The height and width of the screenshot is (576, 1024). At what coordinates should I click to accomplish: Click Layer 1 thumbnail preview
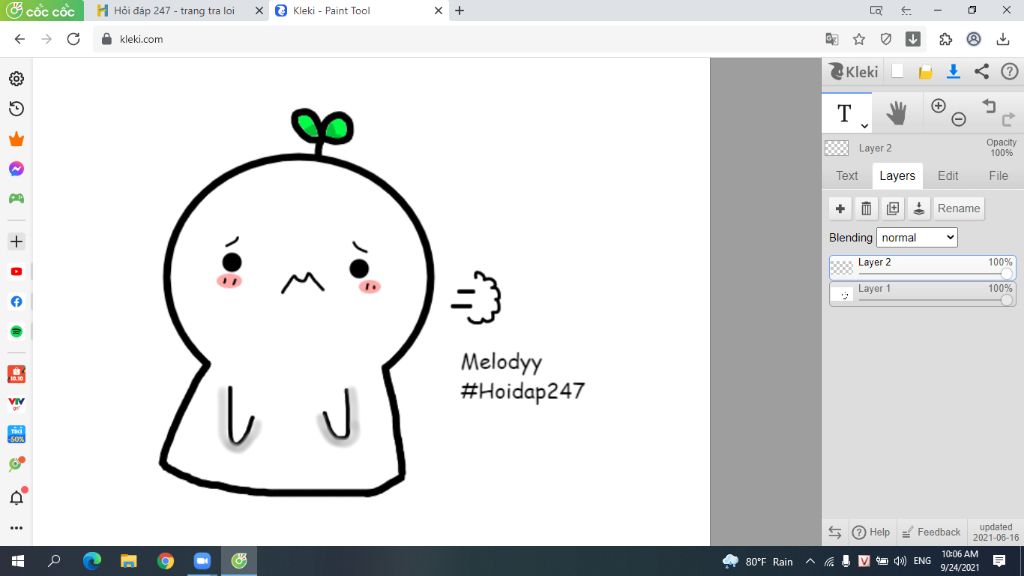coord(842,295)
